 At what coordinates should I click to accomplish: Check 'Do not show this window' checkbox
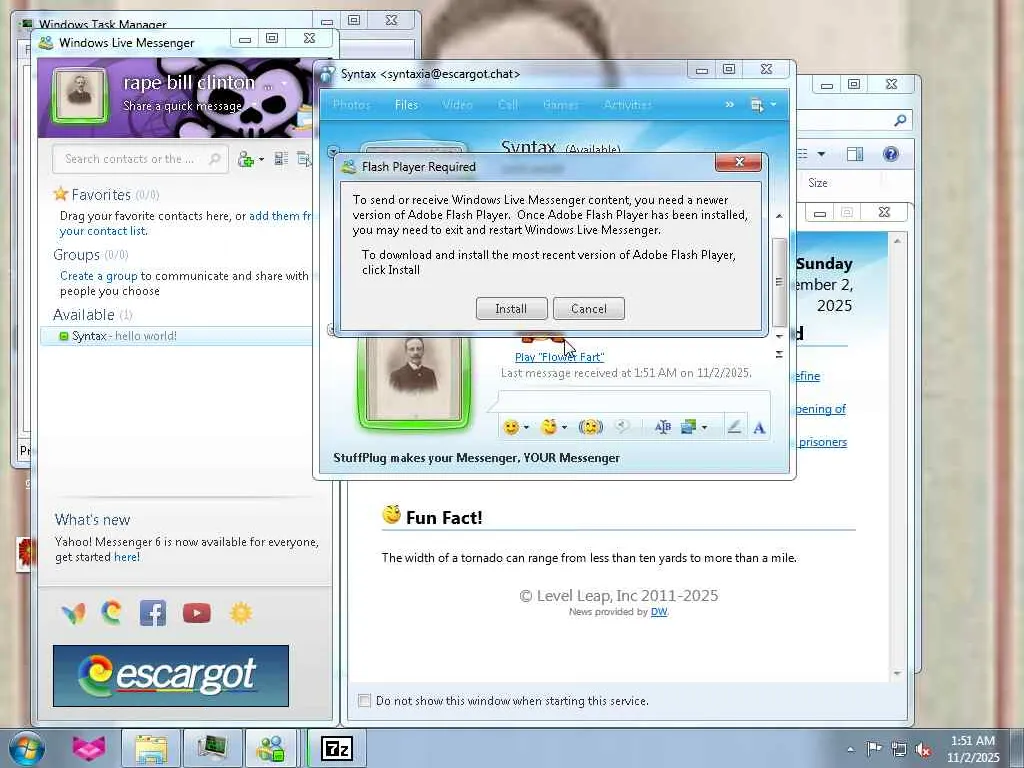point(364,701)
